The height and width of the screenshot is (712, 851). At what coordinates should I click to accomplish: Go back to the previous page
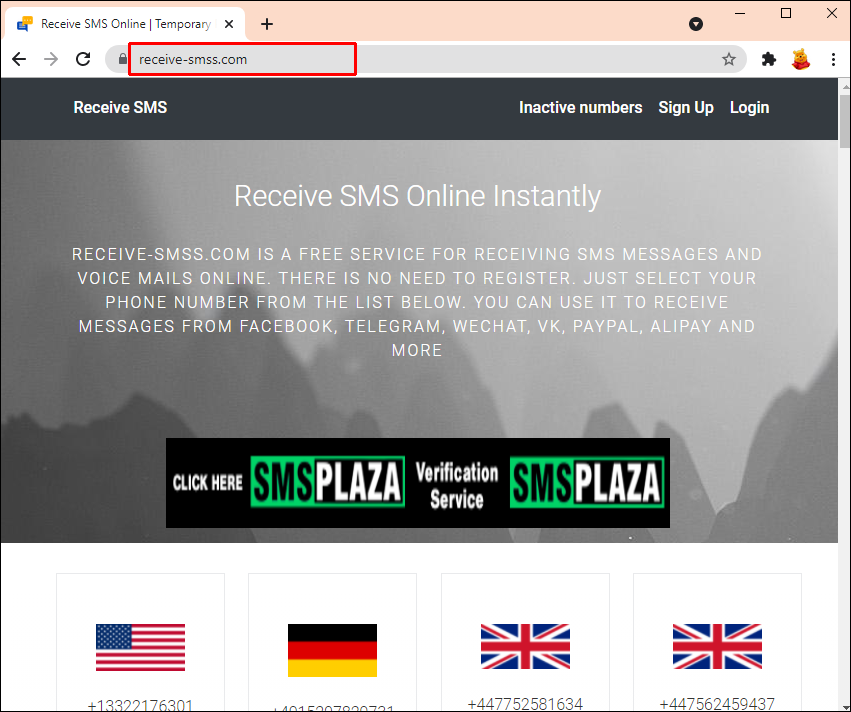coord(19,59)
